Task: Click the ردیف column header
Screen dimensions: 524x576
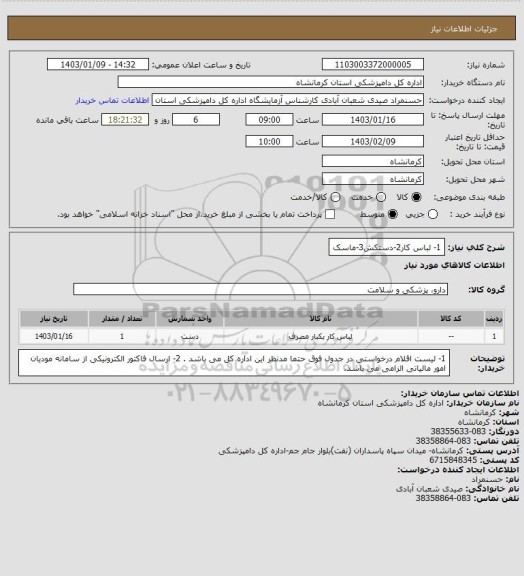Action: [x=494, y=318]
